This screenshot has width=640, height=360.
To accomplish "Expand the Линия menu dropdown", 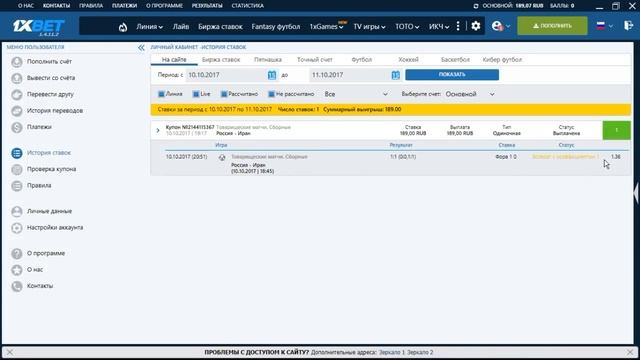I will [149, 27].
